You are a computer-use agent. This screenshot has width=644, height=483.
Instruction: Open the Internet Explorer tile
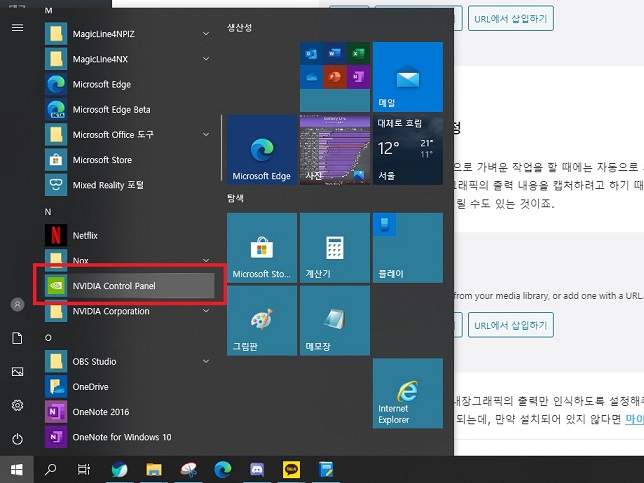[x=408, y=393]
